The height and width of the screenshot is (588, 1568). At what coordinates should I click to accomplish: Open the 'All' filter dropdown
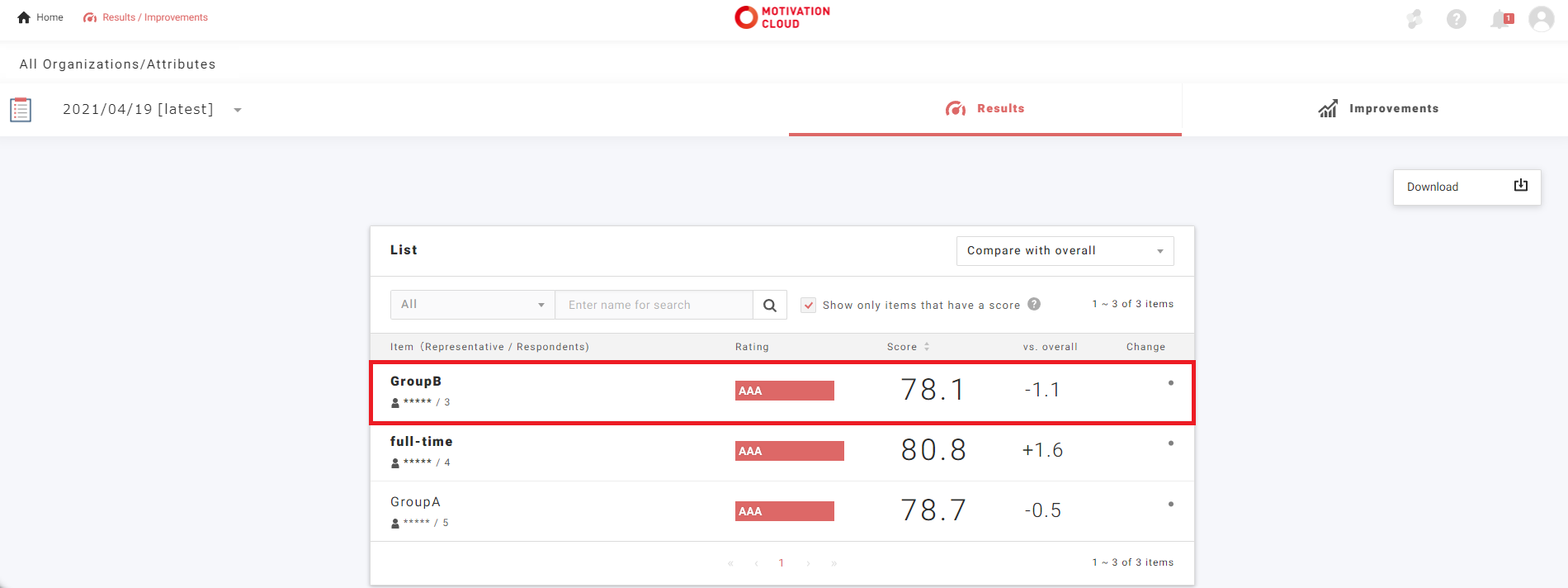point(472,305)
